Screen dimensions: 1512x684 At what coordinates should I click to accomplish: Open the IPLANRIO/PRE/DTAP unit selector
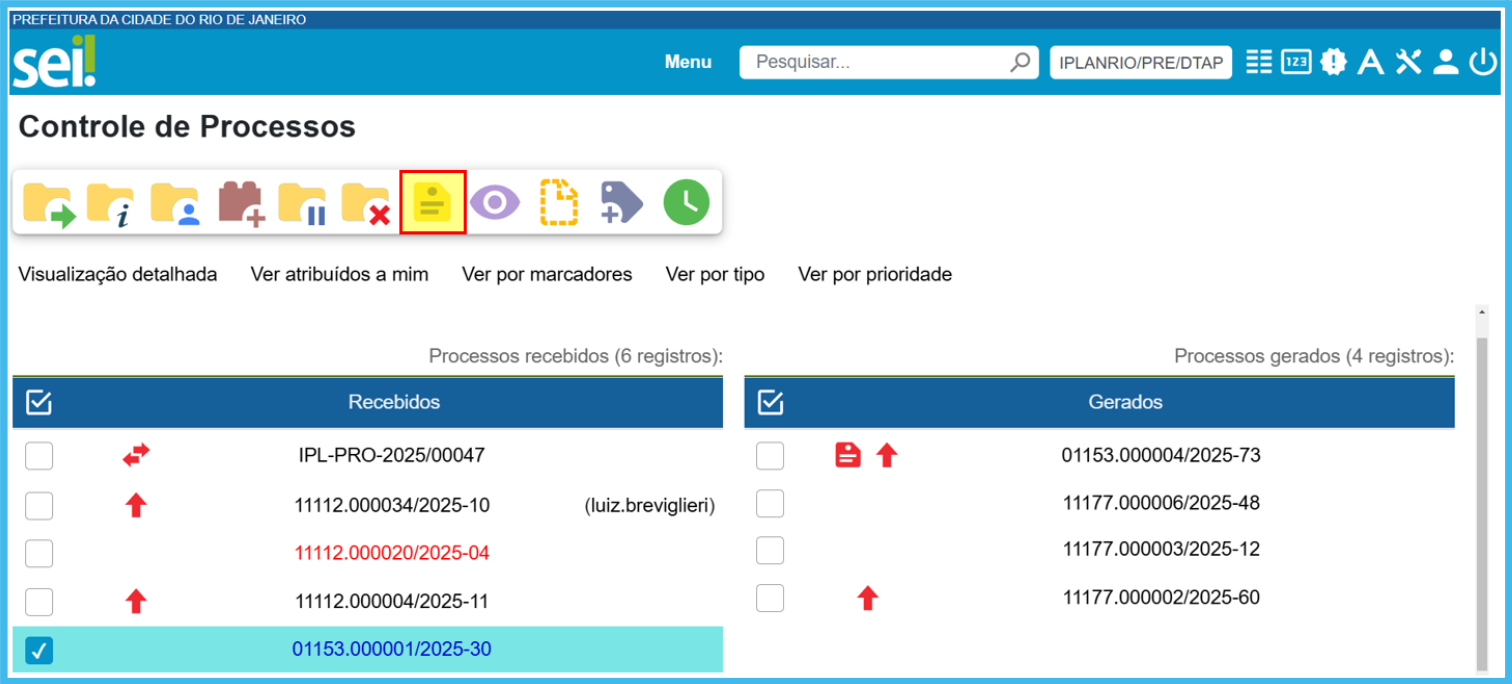point(1140,62)
